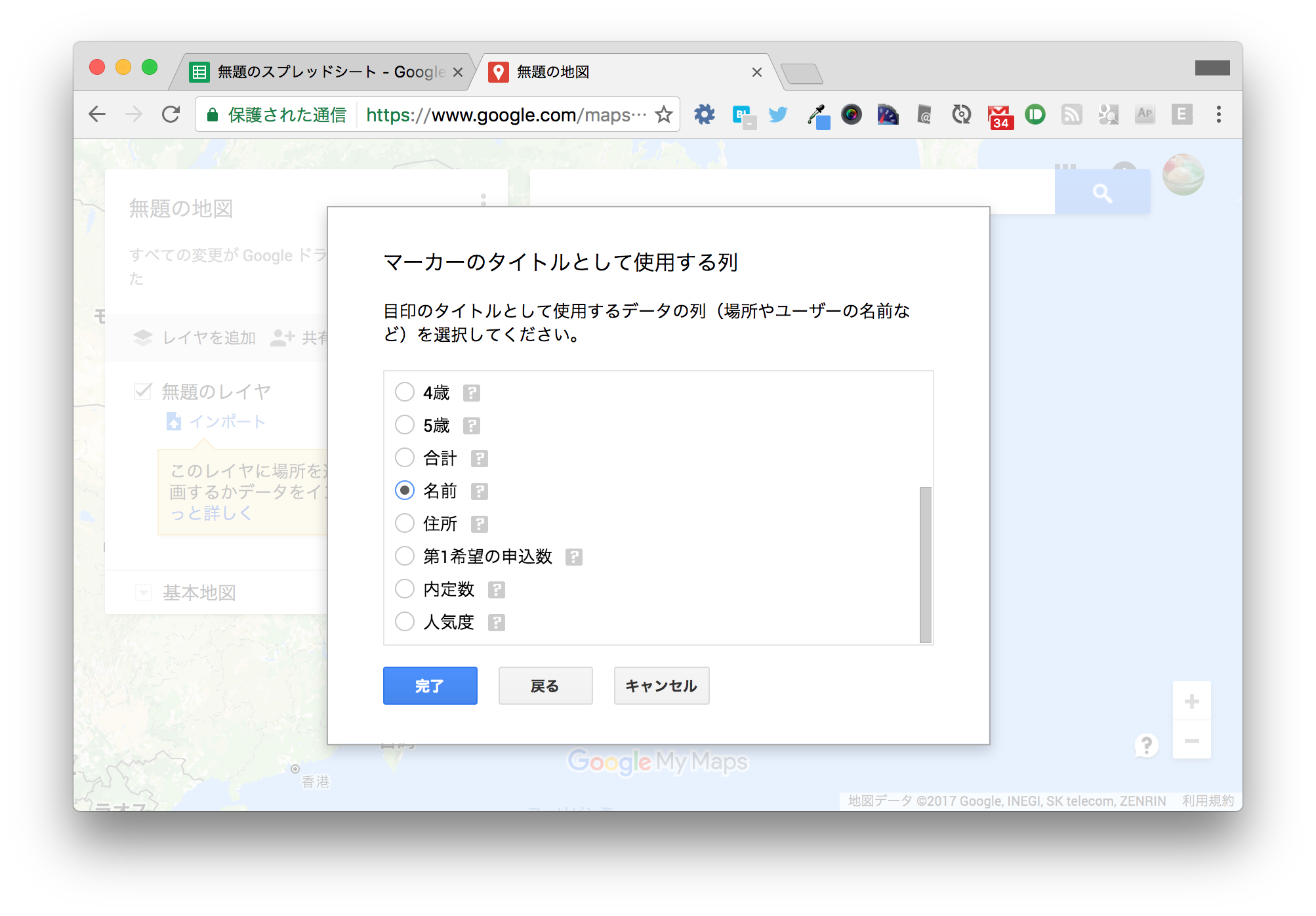Click the 戻る button
The width and height of the screenshot is (1316, 916).
pos(546,686)
